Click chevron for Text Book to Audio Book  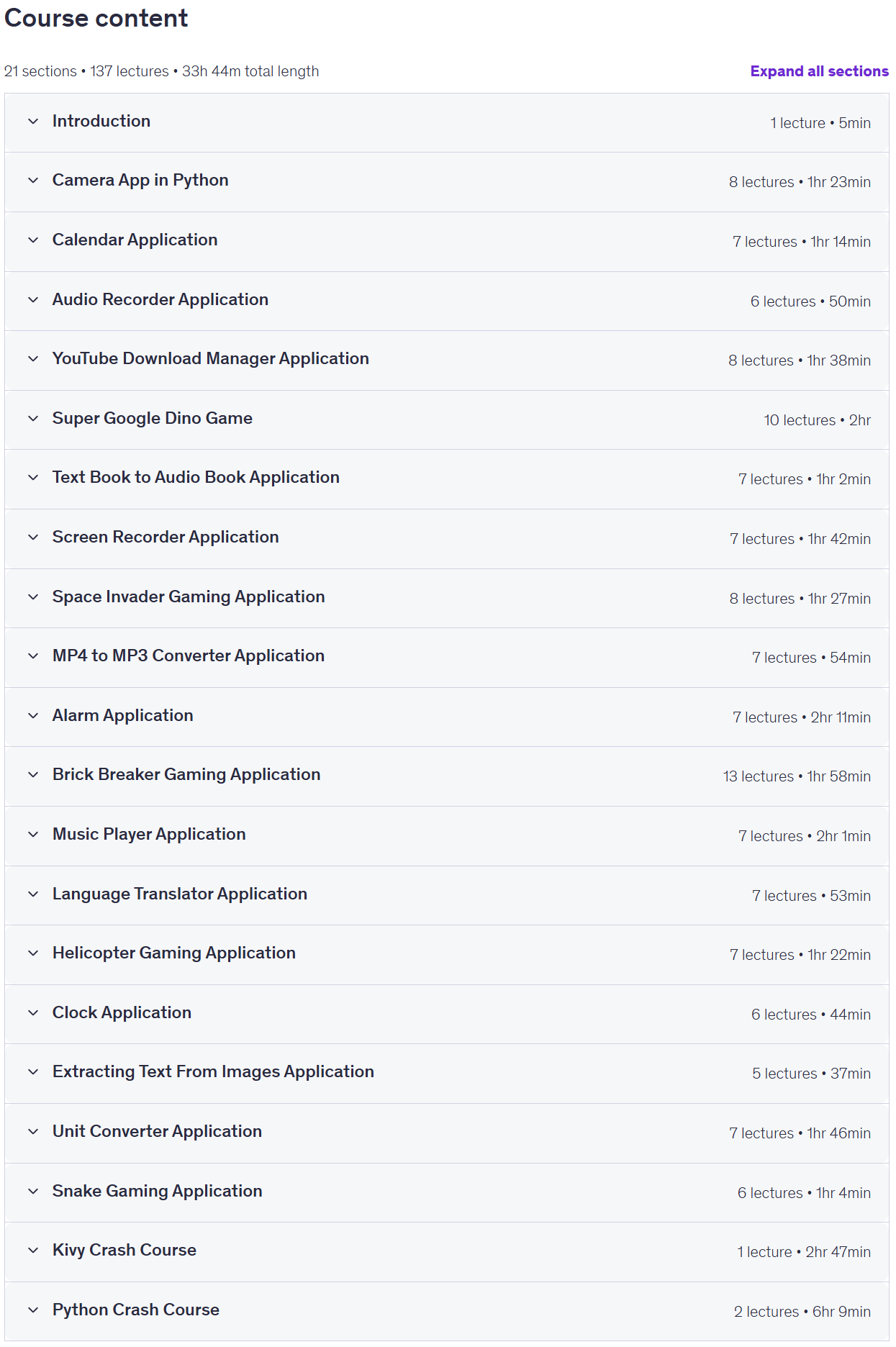[x=33, y=478]
